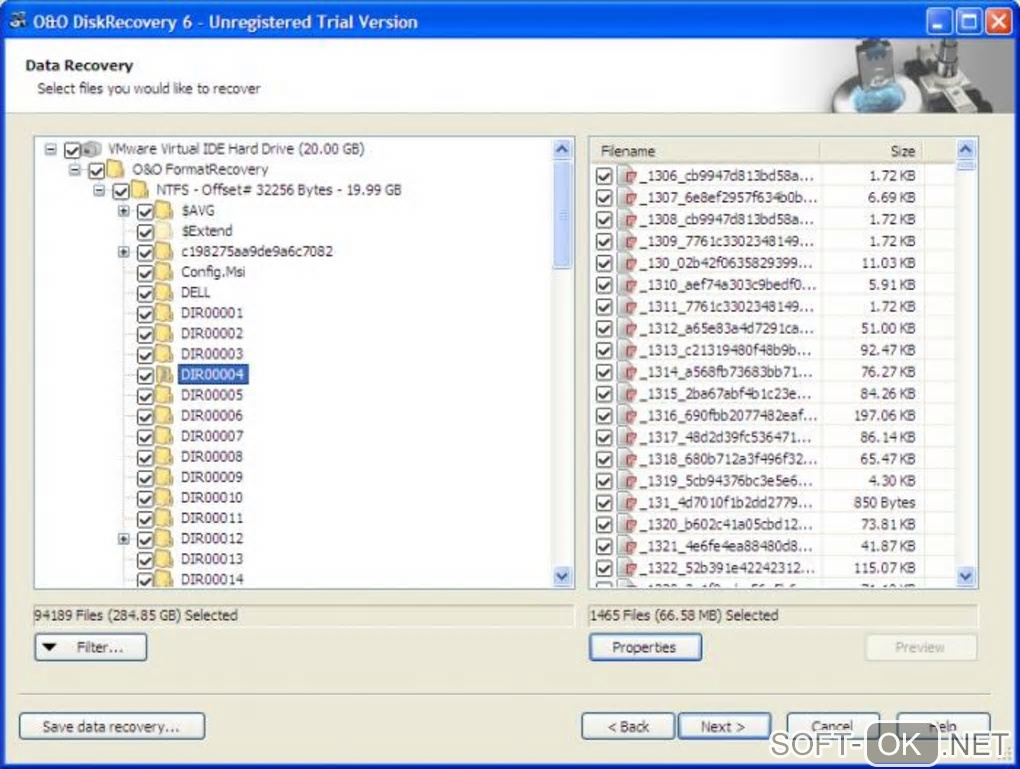The height and width of the screenshot is (769, 1020).
Task: Go to the previous step with Back
Action: (628, 727)
